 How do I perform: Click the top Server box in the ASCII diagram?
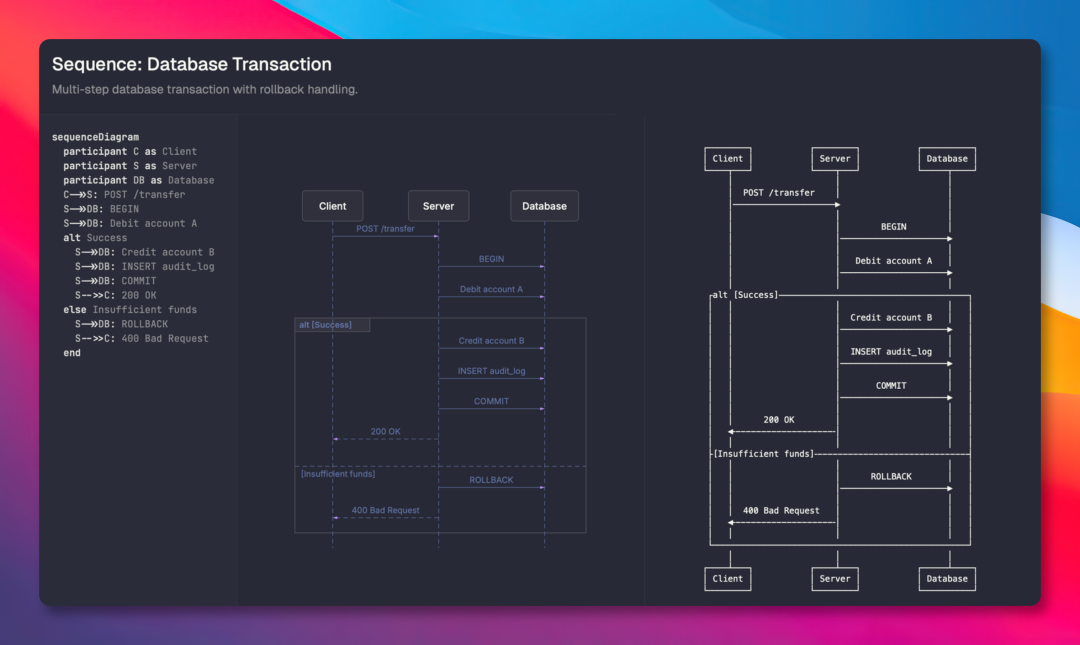[834, 159]
